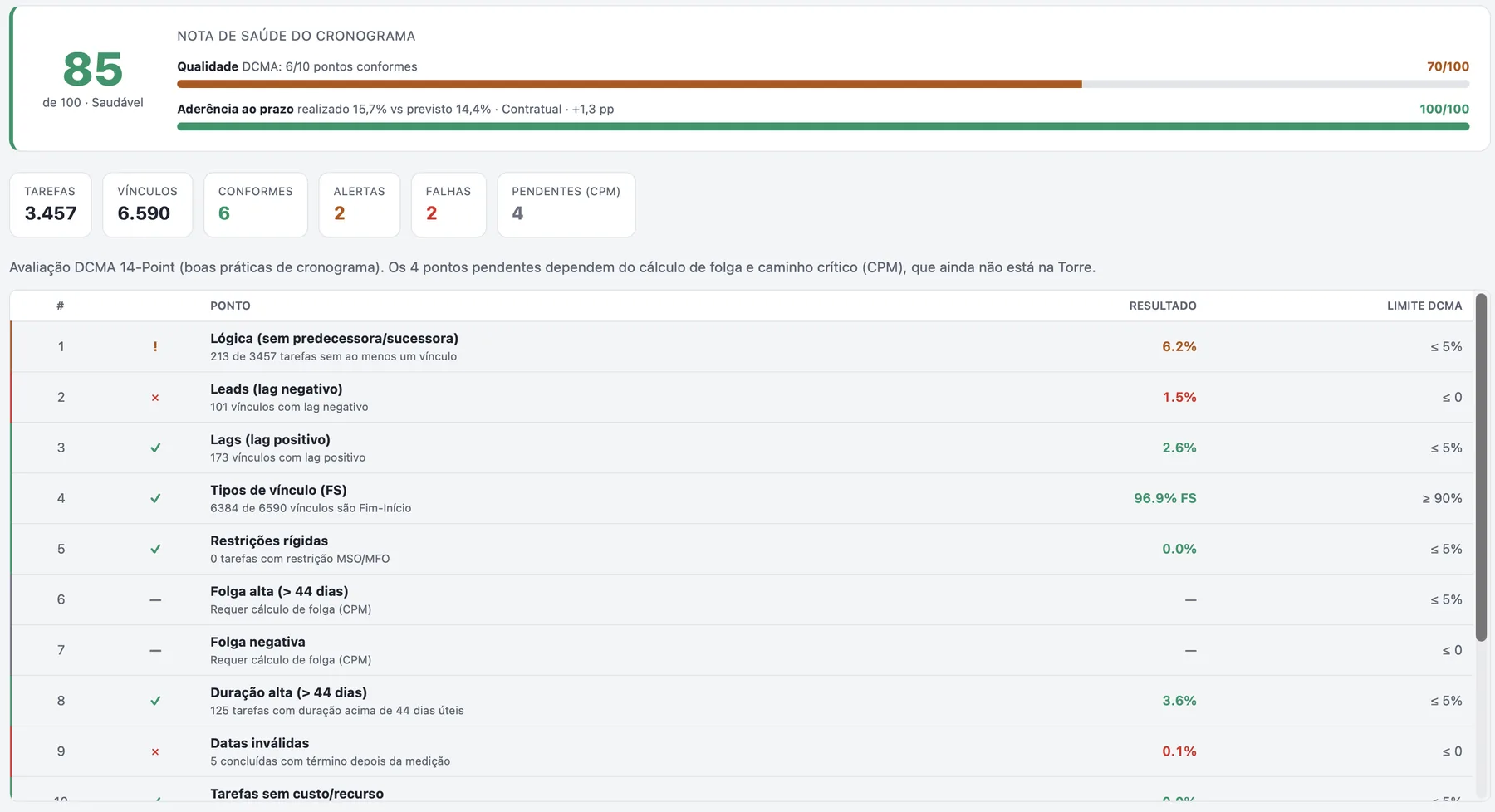Image resolution: width=1495 pixels, height=812 pixels.
Task: Click the 'de 100 · Saudável' label
Action: [93, 102]
